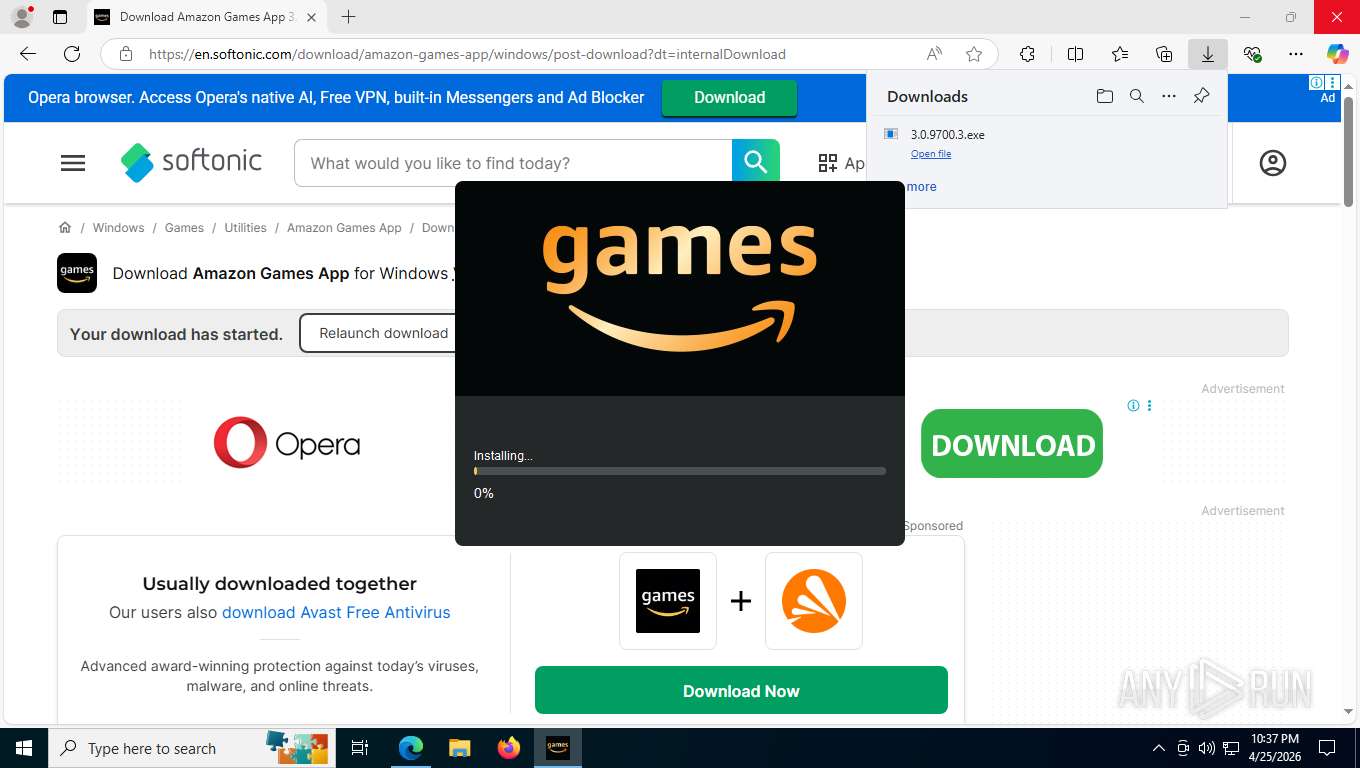Select Amazon Games taskbar icon
The image size is (1360, 768).
point(558,748)
